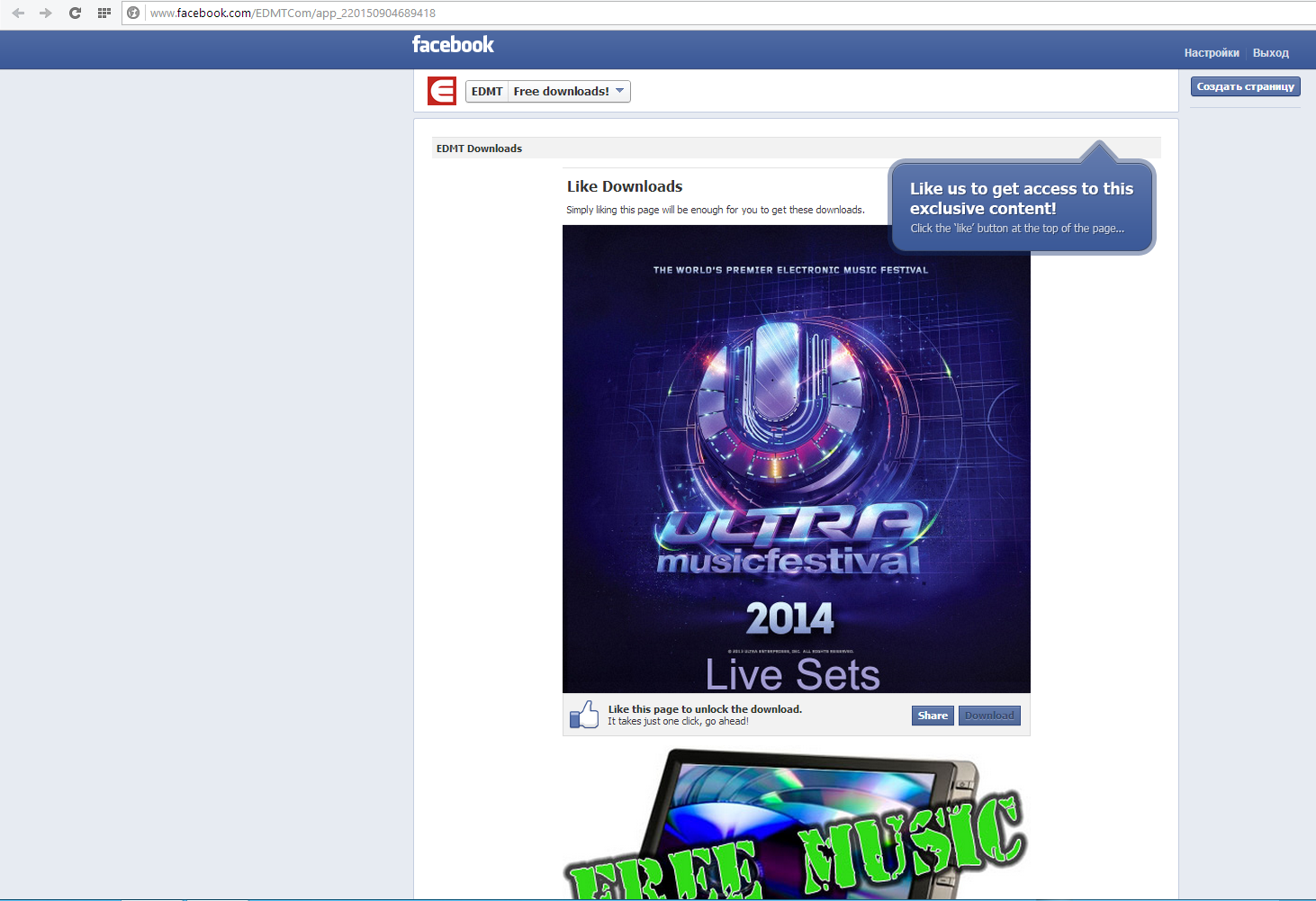Click the EDMT Downloads heading
Viewport: 1316px width, 901px height.
479,149
